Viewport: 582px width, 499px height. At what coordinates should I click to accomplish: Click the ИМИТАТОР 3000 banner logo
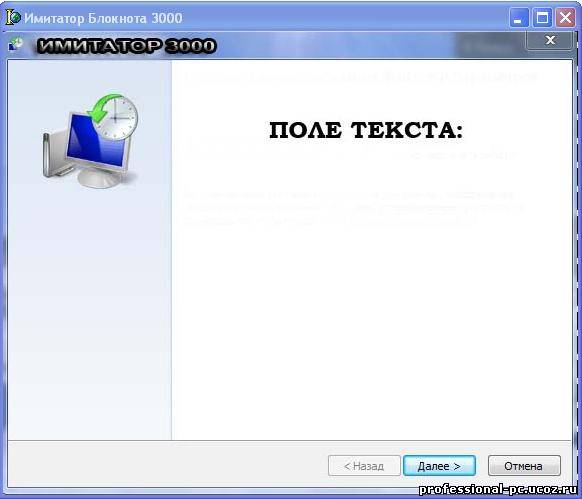126,46
